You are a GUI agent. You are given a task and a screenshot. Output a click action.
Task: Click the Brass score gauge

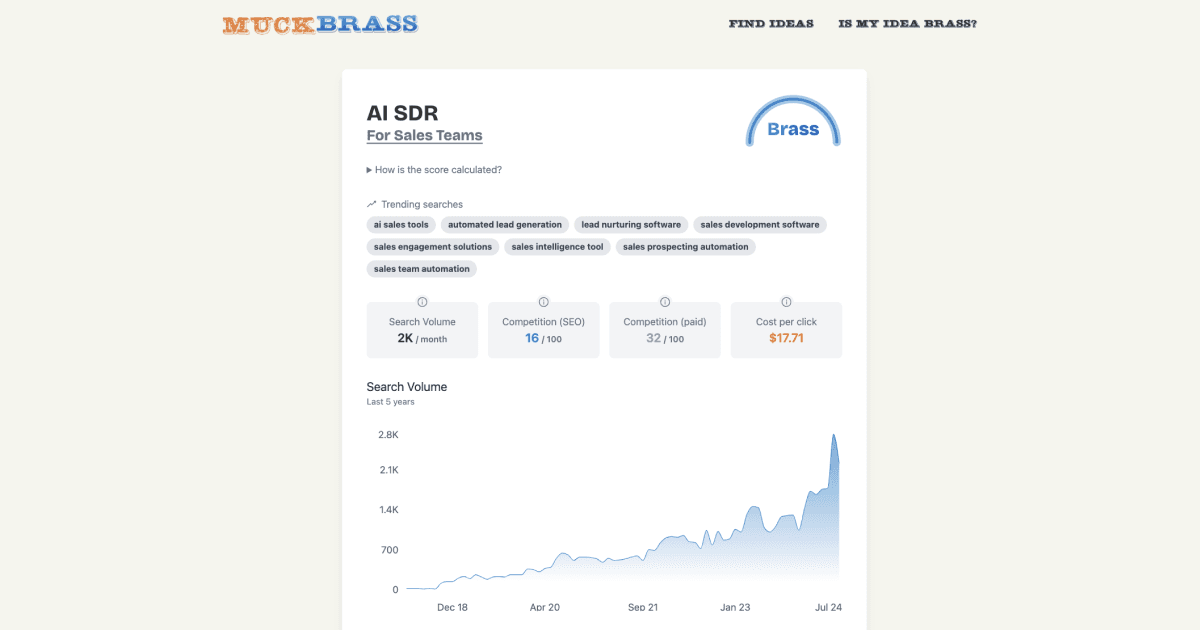click(x=793, y=122)
